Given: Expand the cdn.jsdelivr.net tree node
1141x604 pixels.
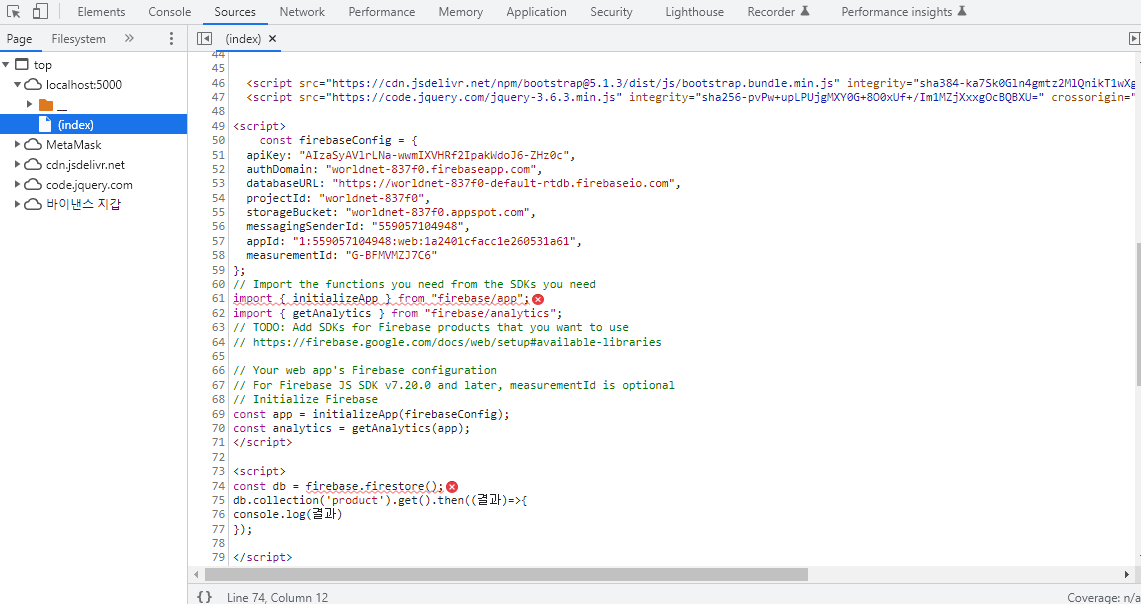Looking at the screenshot, I should point(17,164).
